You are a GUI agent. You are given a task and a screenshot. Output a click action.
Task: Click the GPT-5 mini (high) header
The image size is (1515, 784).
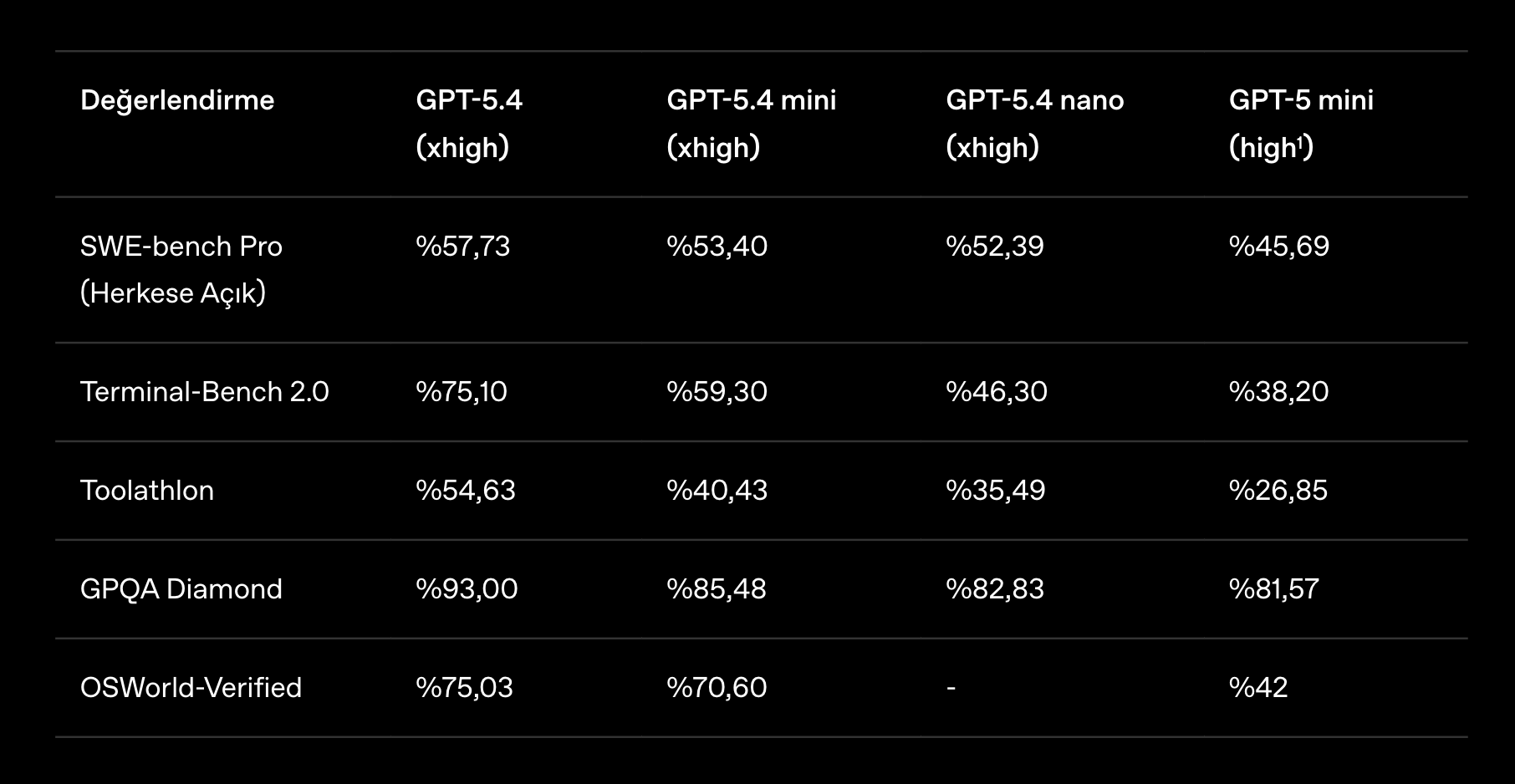coord(1300,123)
